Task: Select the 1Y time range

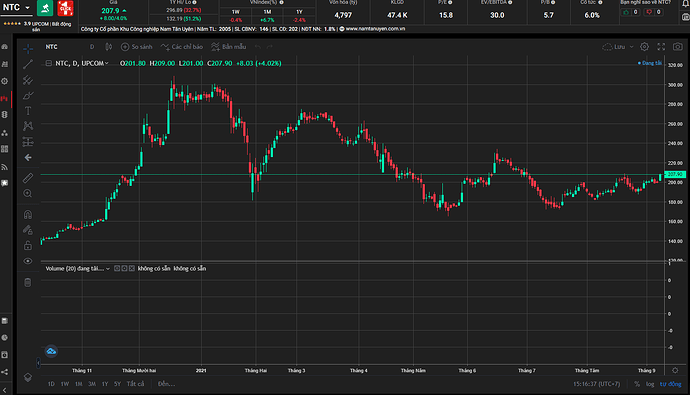Action: point(105,384)
